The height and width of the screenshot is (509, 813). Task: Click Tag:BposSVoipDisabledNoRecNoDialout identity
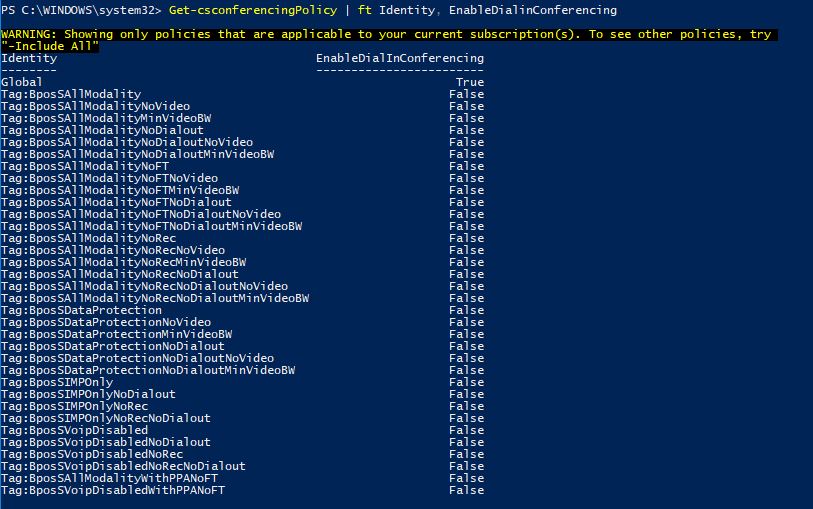[x=123, y=466]
